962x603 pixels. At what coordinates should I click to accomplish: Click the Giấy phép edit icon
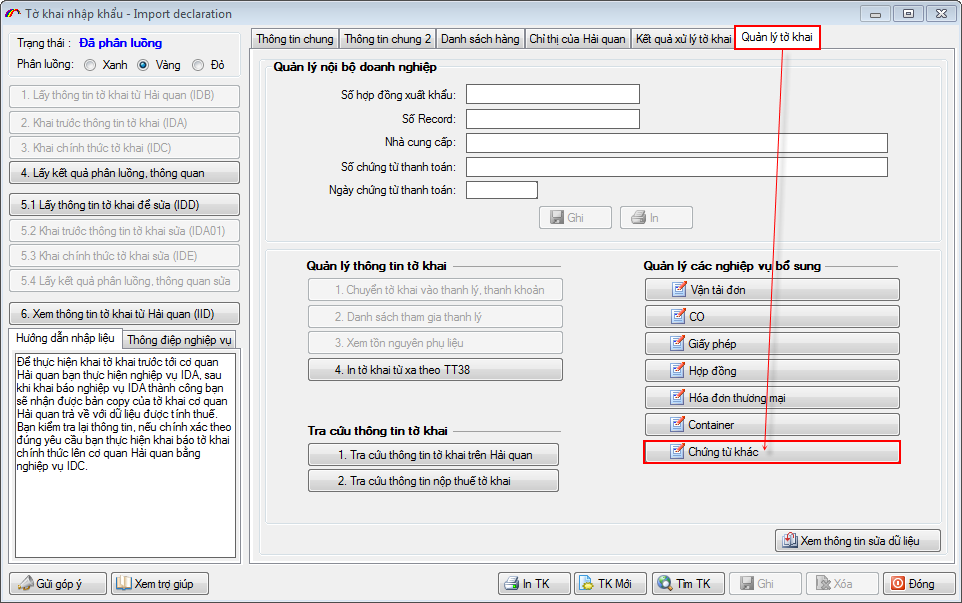(x=676, y=344)
